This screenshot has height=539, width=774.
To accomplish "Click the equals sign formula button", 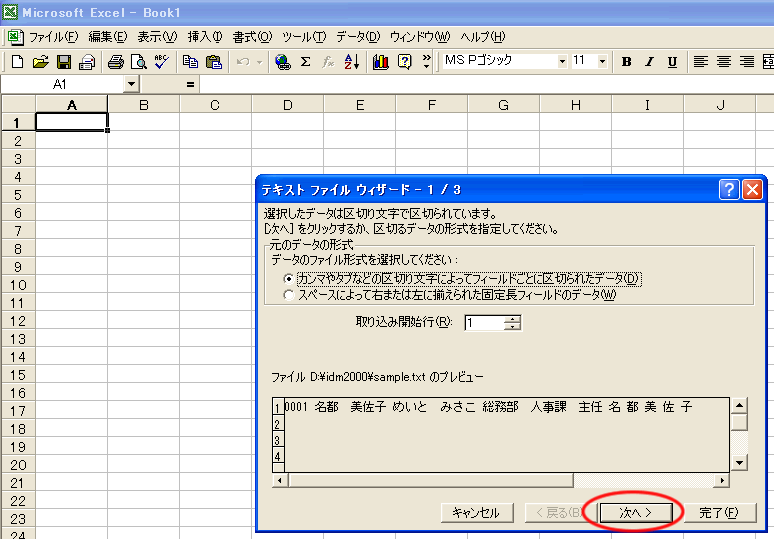I will coord(190,85).
